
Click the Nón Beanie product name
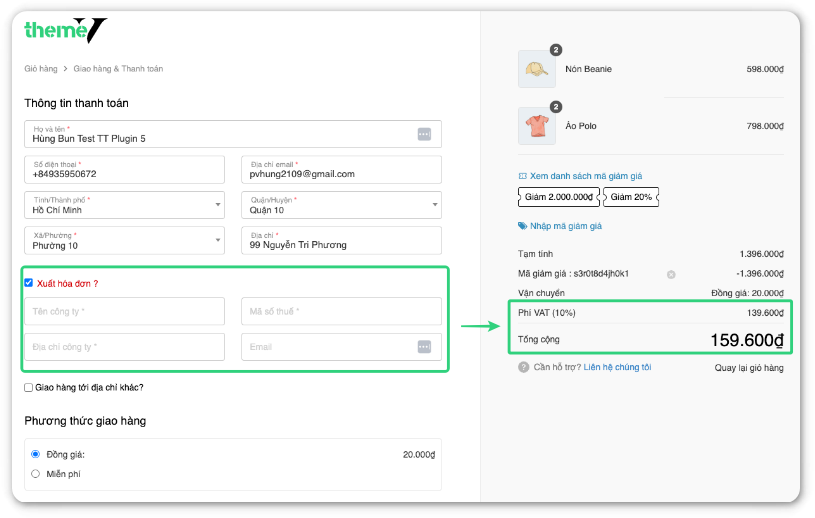click(x=588, y=69)
